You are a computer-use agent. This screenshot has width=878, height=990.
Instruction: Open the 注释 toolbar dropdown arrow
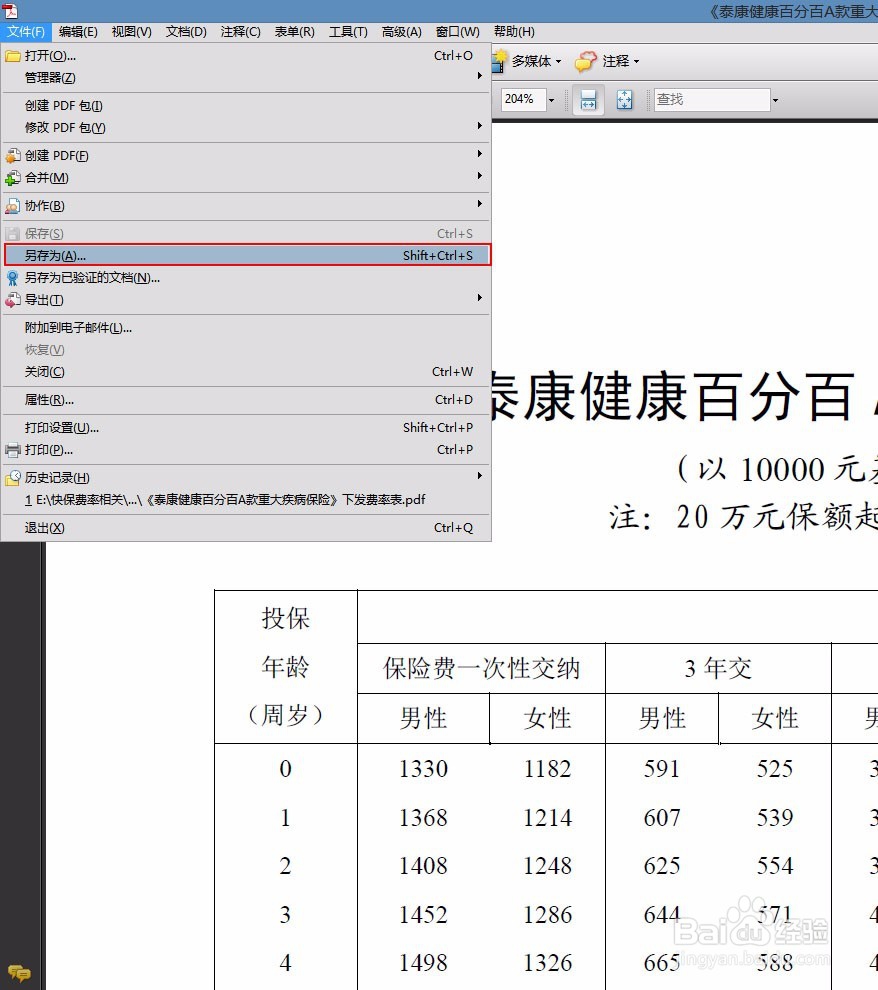point(636,62)
